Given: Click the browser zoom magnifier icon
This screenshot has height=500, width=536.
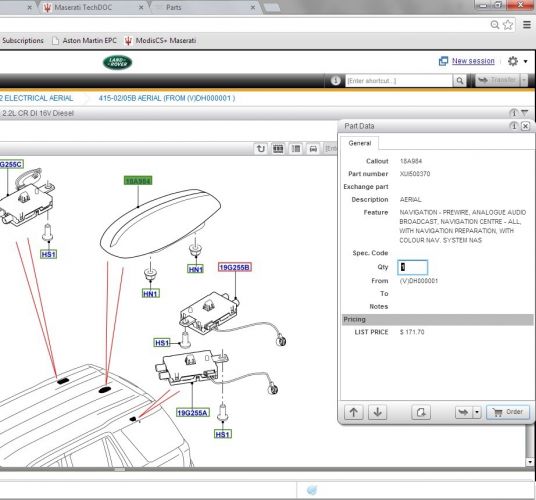Looking at the screenshot, I should point(495,25).
